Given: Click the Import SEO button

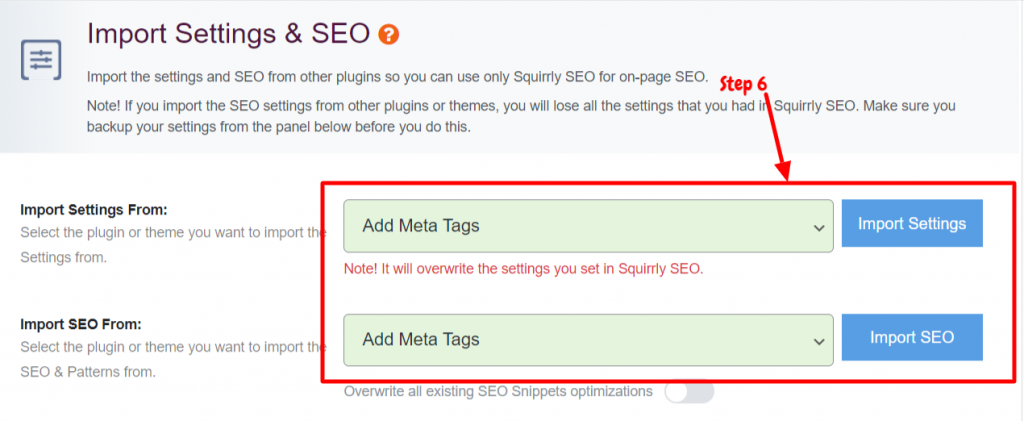Looking at the screenshot, I should pos(912,337).
